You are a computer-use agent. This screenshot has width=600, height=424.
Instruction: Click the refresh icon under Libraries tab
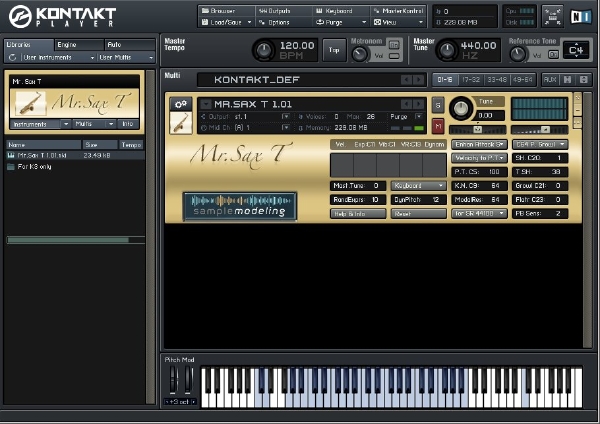[x=11, y=58]
